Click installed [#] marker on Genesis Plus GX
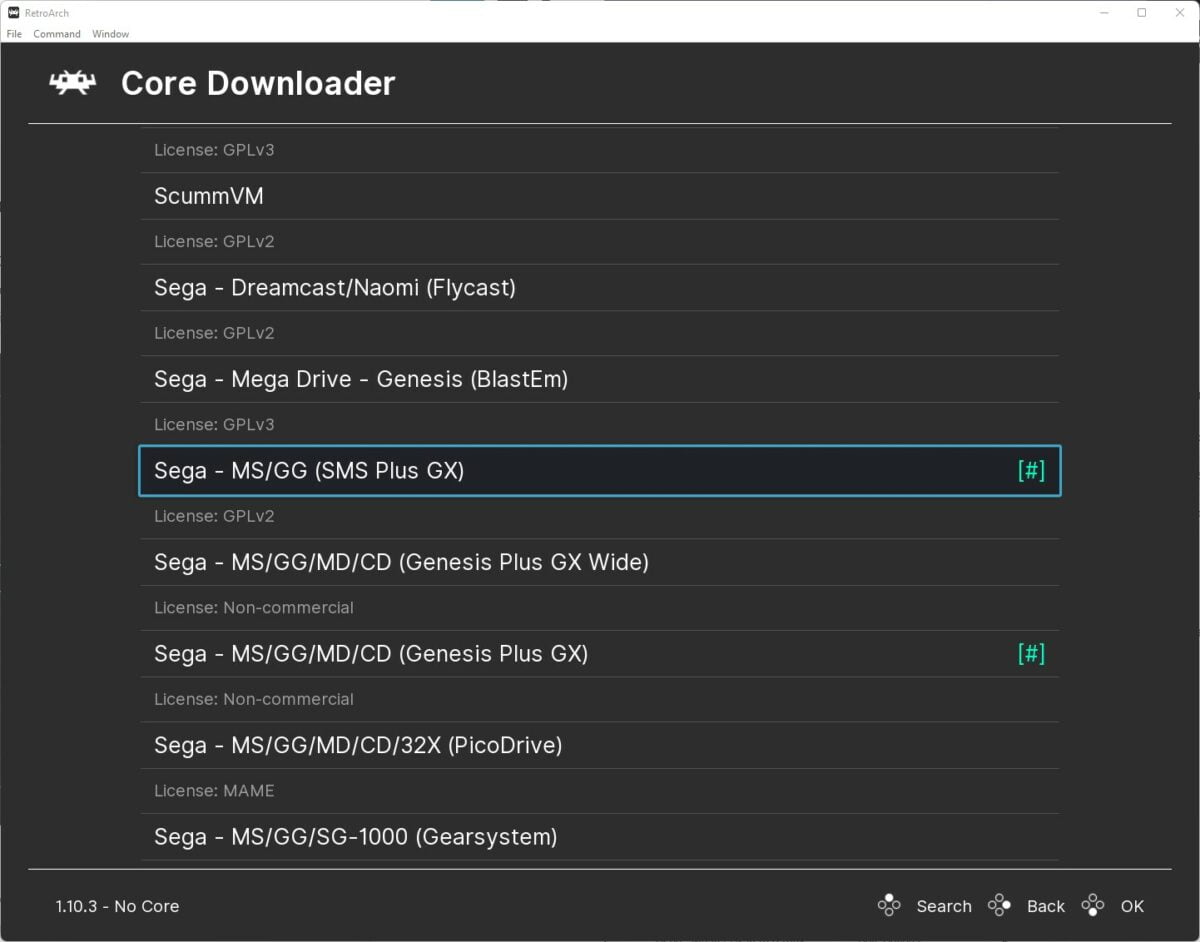 tap(1031, 654)
